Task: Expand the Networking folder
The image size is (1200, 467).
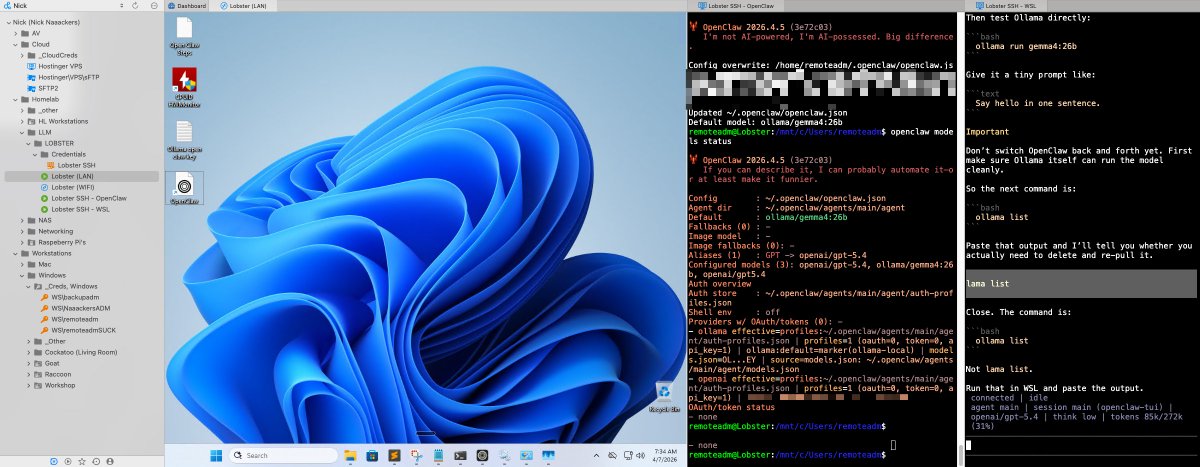Action: pyautogui.click(x=23, y=231)
